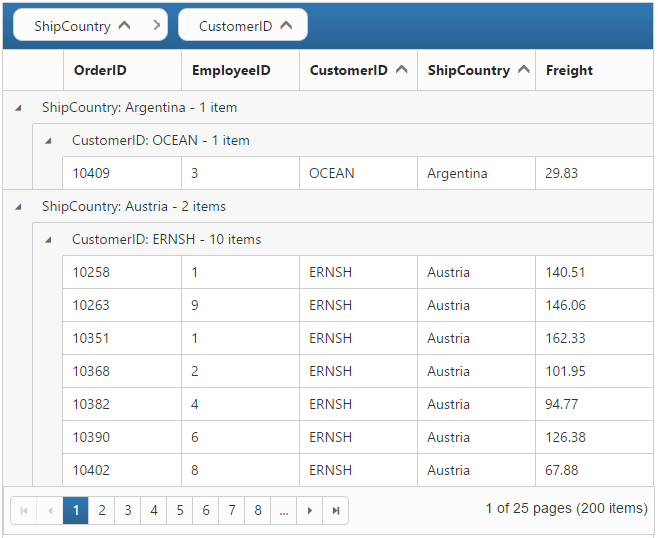Open page 8 in the pager
Viewport: 658px width, 538px height.
(x=258, y=510)
